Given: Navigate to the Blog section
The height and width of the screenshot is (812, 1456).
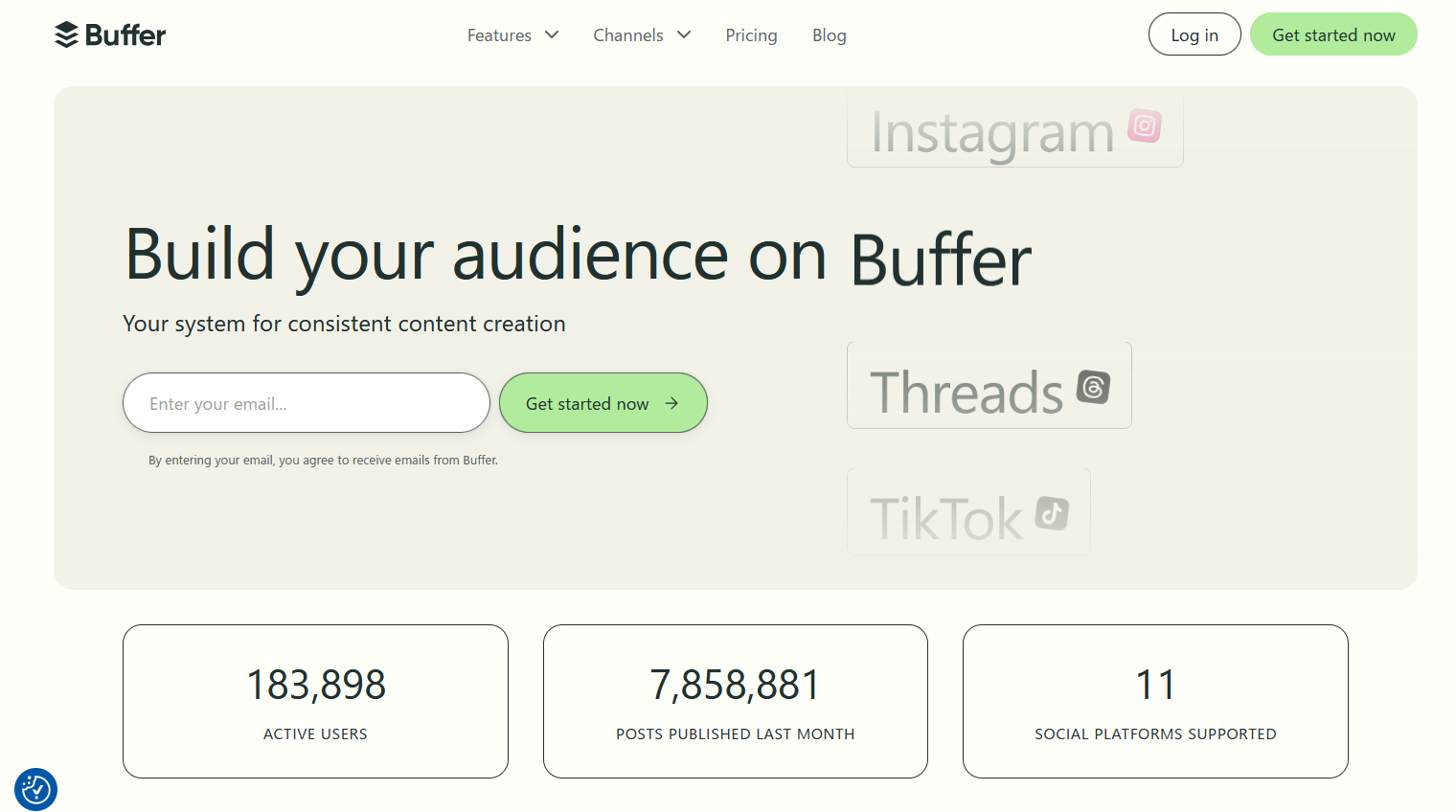Looking at the screenshot, I should (x=829, y=34).
